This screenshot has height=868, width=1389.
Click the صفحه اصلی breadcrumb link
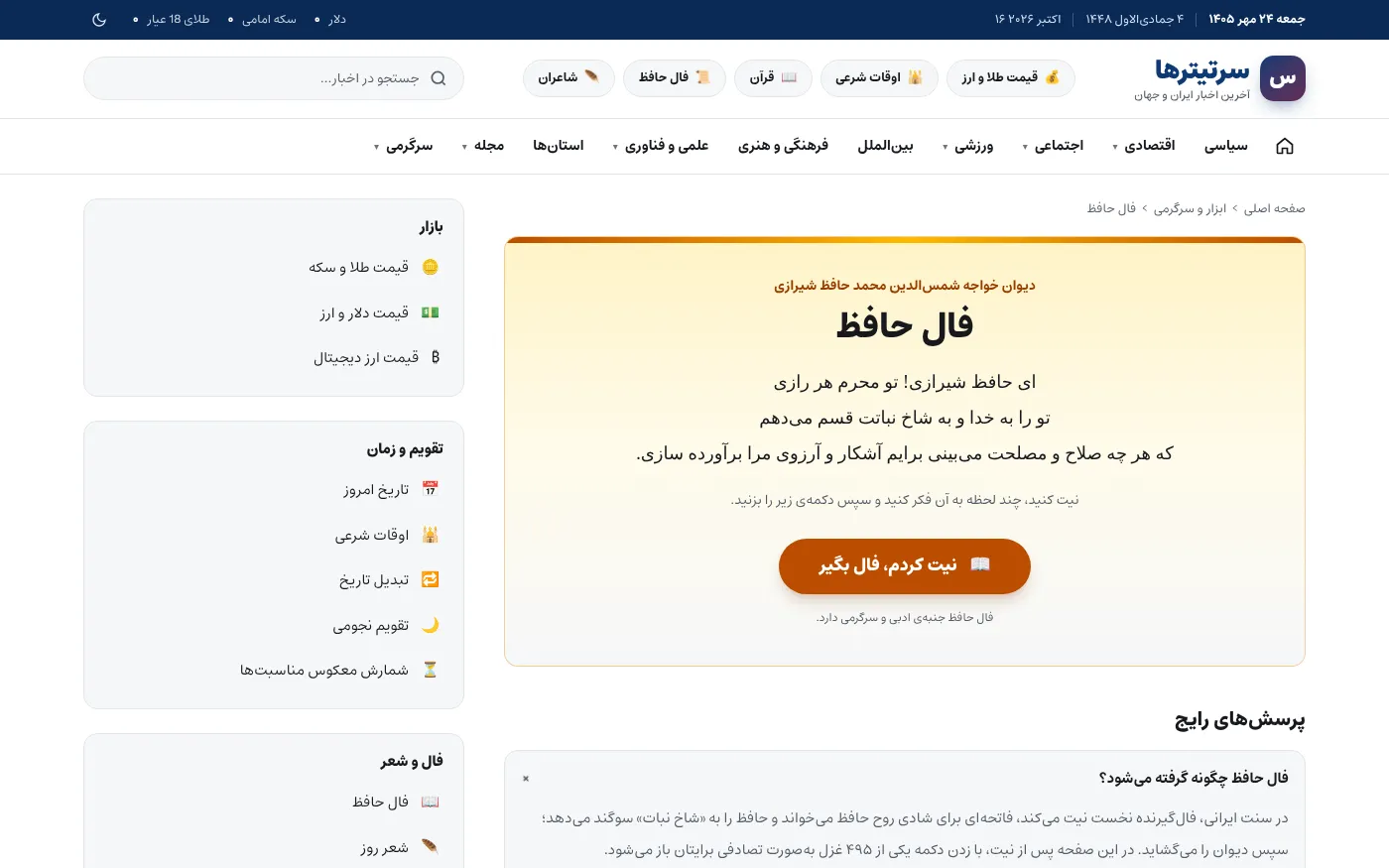point(1275,208)
